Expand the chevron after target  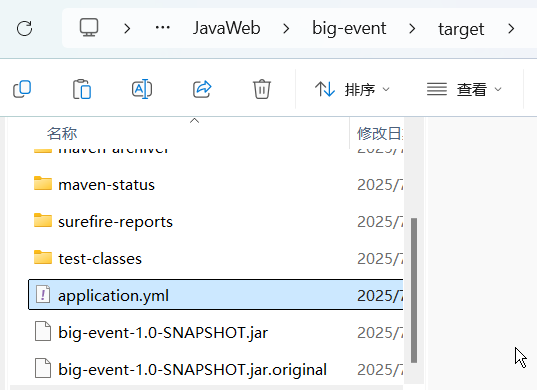tap(511, 28)
